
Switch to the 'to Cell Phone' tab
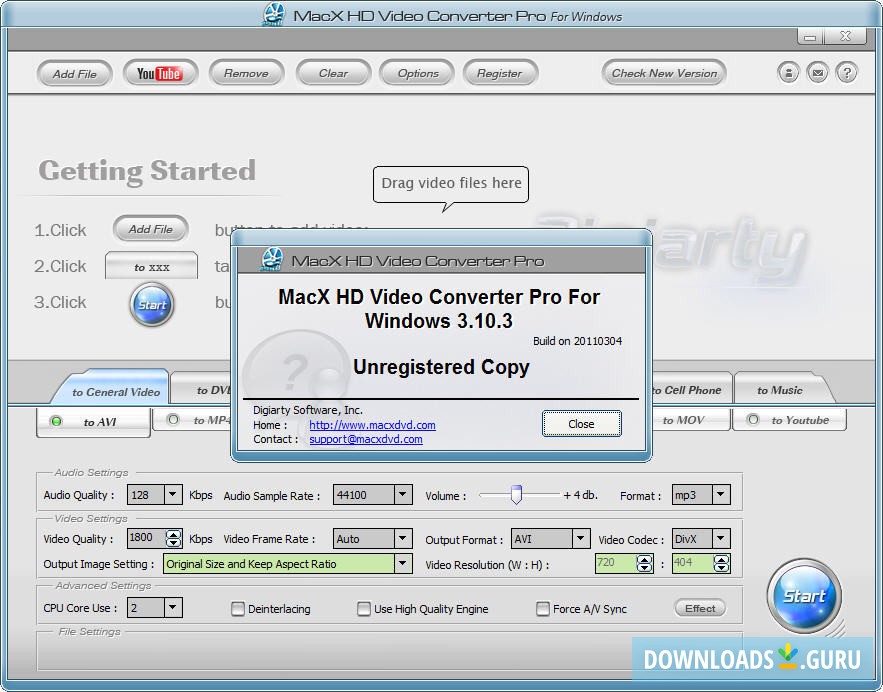(x=692, y=390)
